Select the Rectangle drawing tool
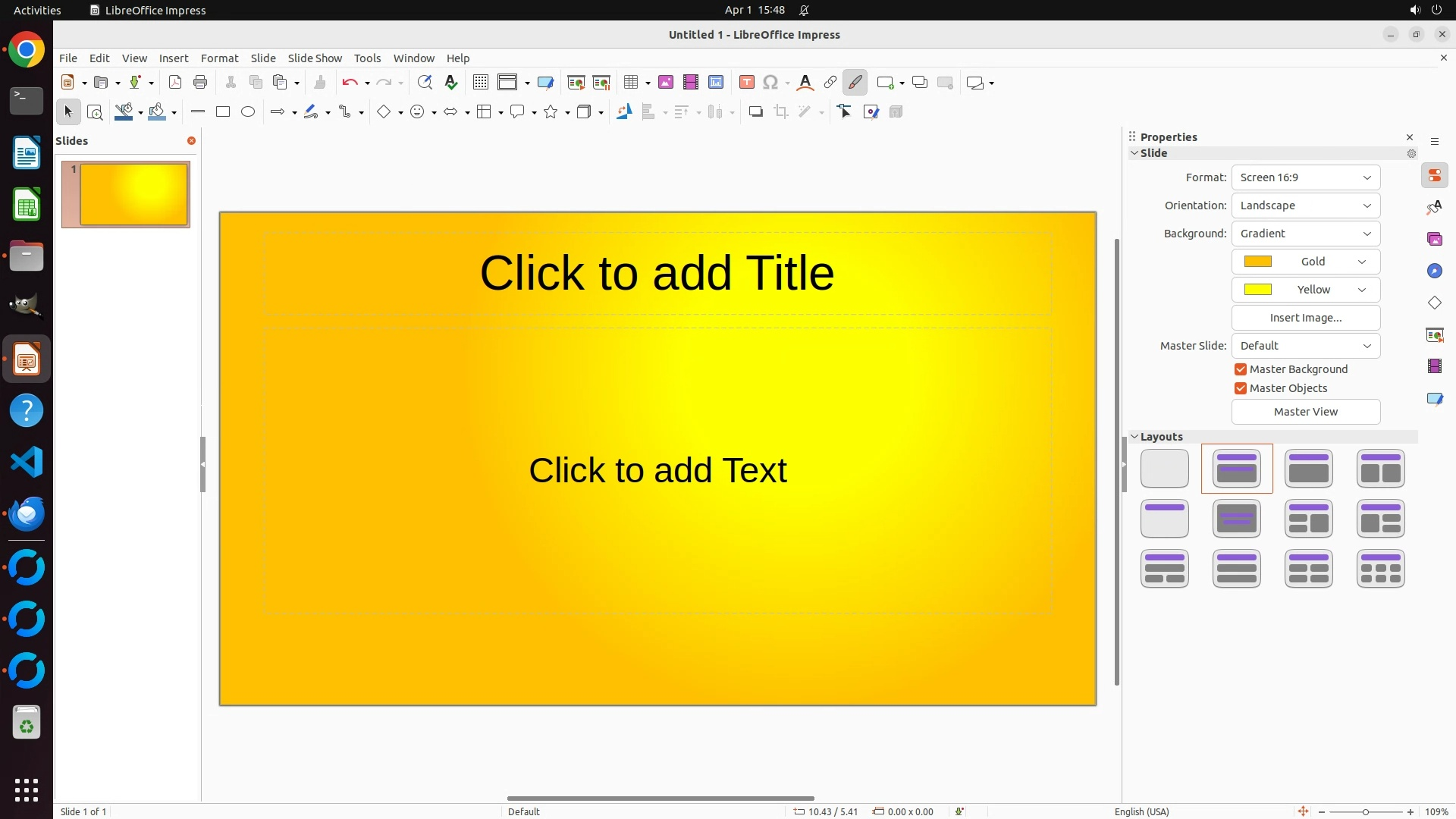Viewport: 1456px width, 819px height. tap(223, 112)
